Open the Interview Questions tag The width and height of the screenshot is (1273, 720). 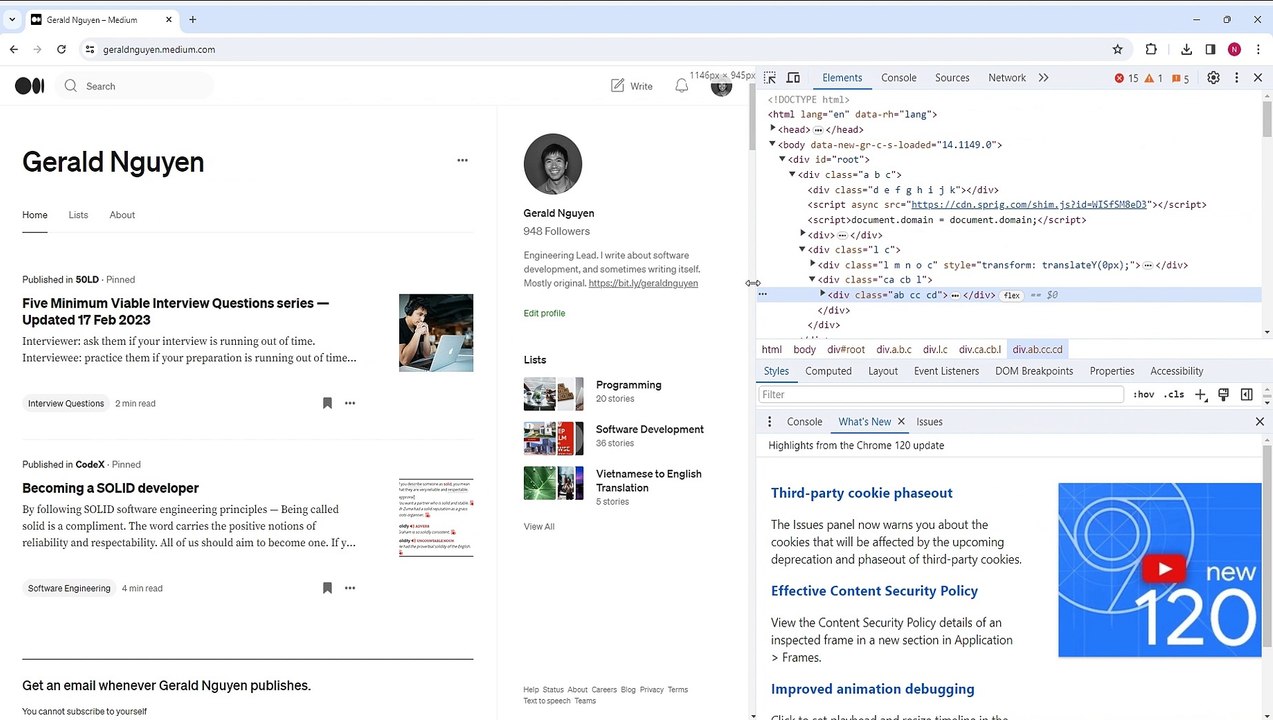pos(66,403)
